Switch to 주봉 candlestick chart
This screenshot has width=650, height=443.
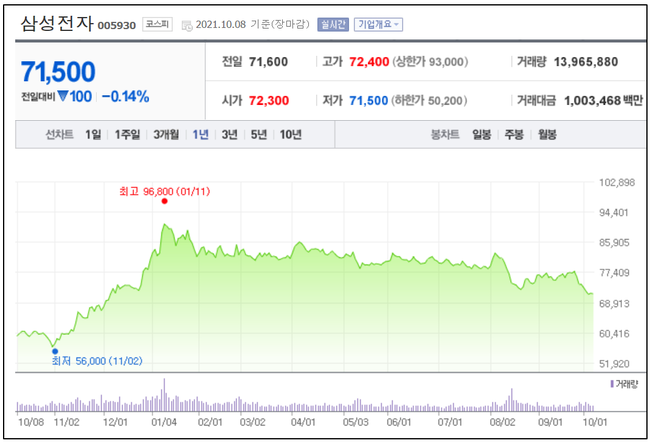pyautogui.click(x=514, y=134)
